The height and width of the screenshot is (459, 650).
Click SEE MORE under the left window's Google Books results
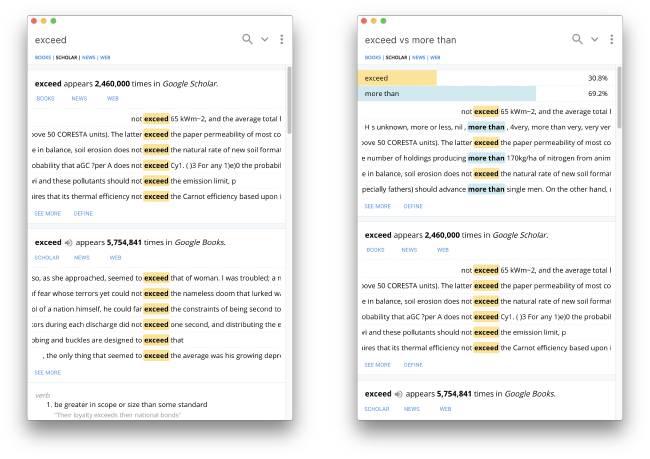pyautogui.click(x=47, y=372)
